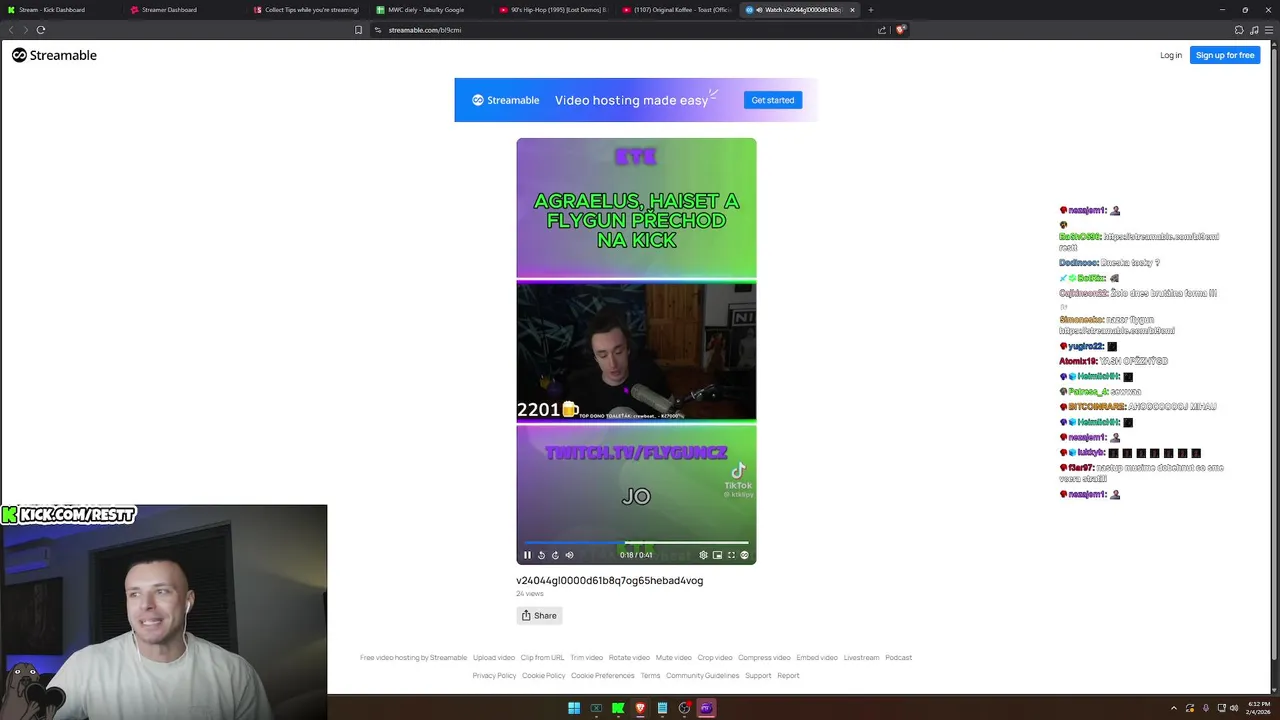Screen dimensions: 1280x720
Task: Enable picture-in-picture mode in player
Action: 717,555
